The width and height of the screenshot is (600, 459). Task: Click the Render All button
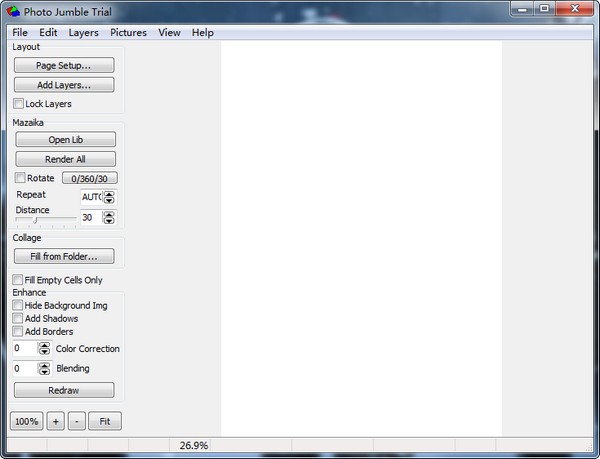tap(65, 159)
